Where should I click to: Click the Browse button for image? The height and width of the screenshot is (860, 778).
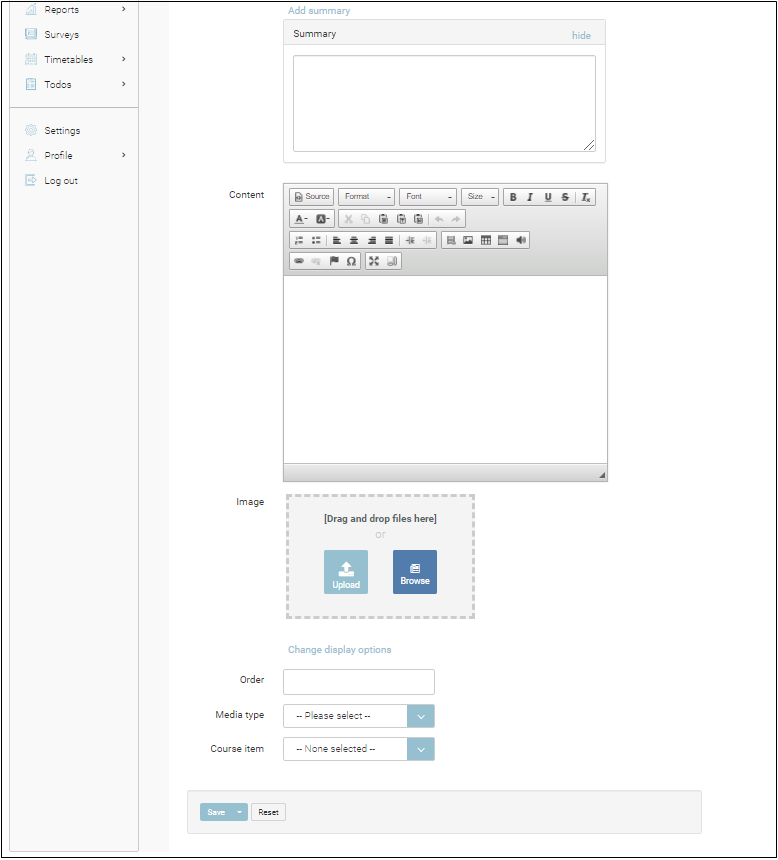pyautogui.click(x=414, y=572)
